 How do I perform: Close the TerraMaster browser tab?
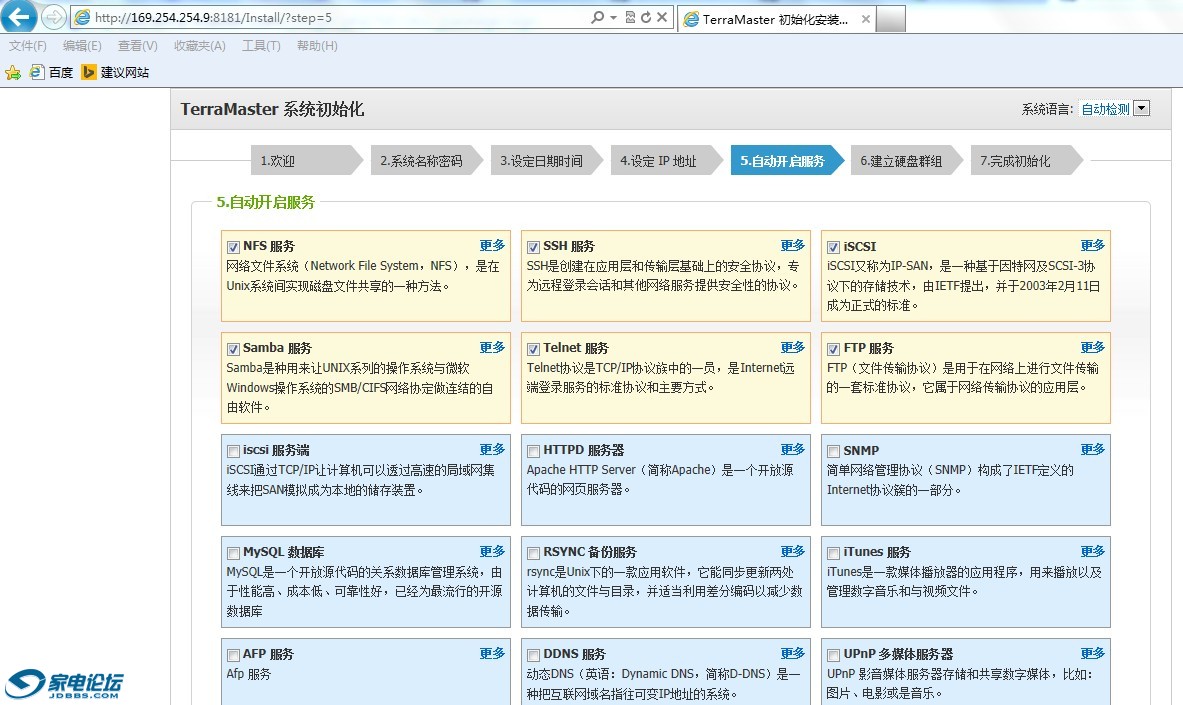865,20
